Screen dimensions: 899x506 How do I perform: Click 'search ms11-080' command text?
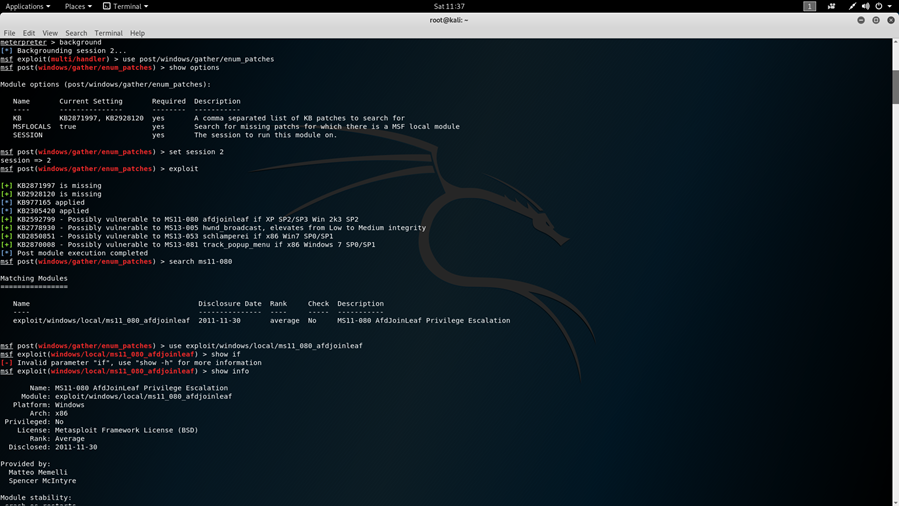click(200, 261)
